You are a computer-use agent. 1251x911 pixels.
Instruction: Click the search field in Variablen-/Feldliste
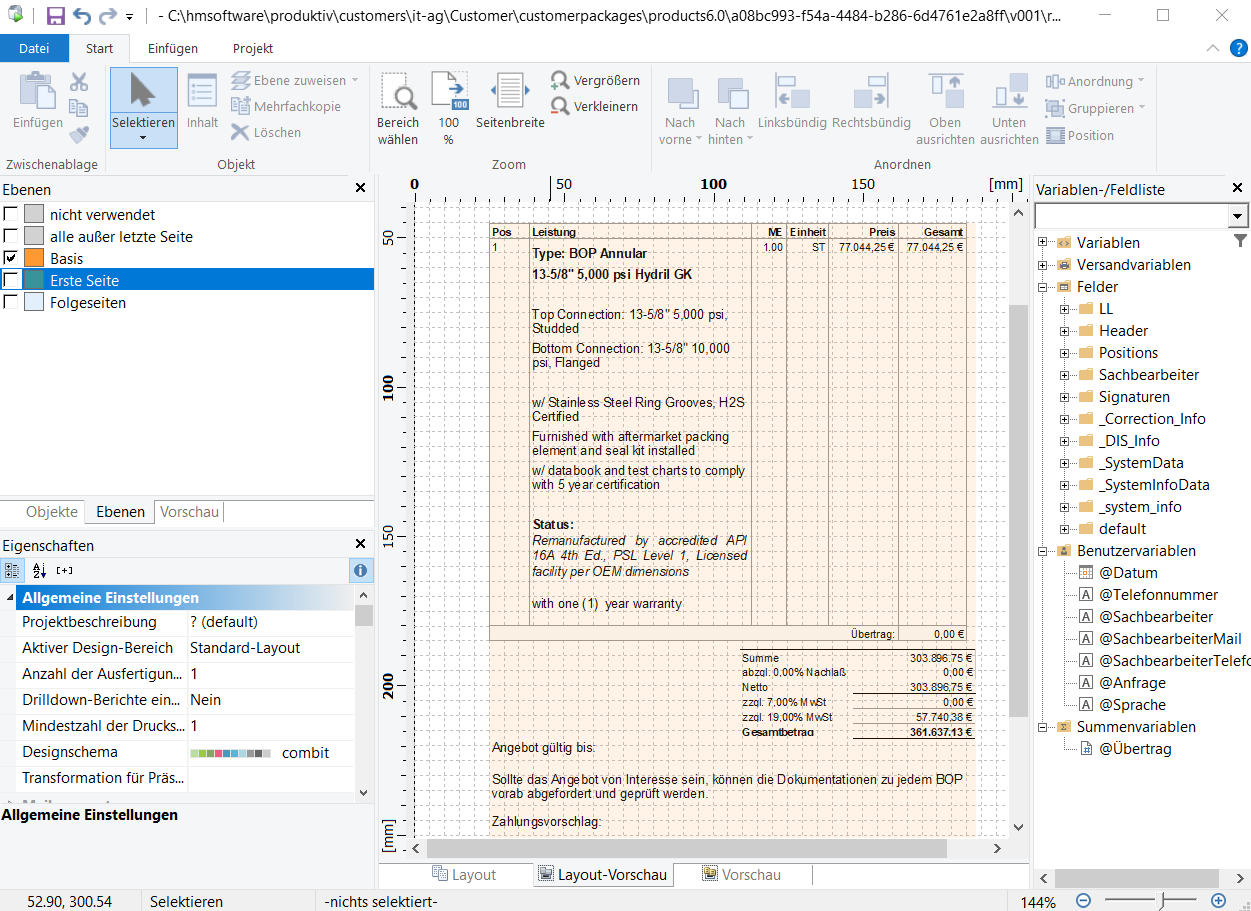pos(1131,216)
